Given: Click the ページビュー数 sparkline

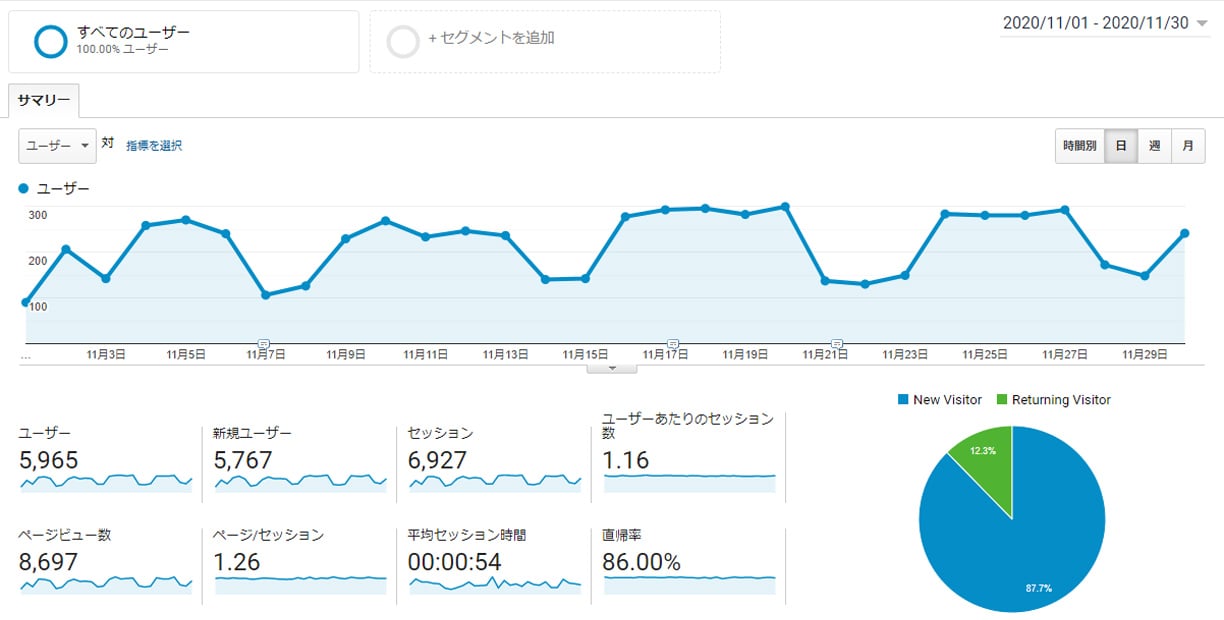Looking at the screenshot, I should (x=104, y=584).
